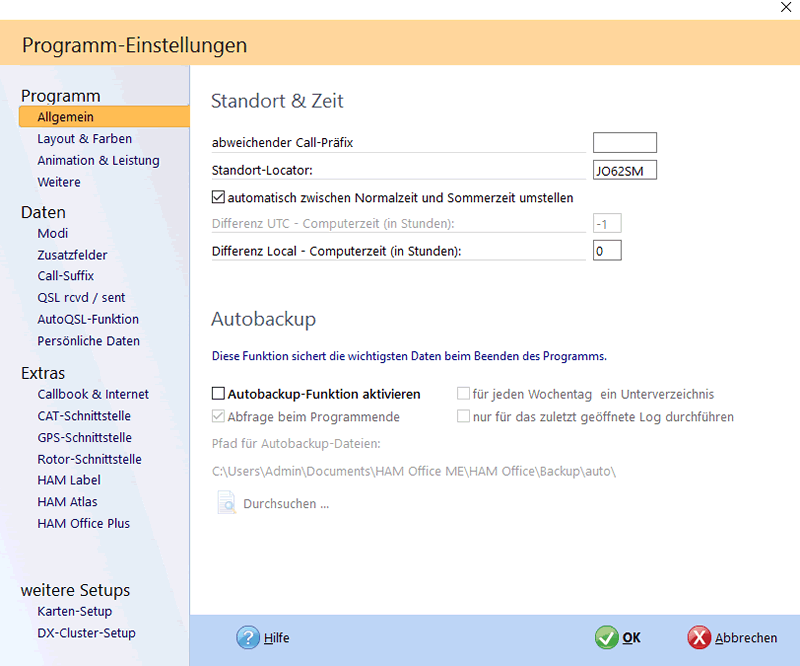Check für jeden Wochentag ein Unterverzeichnis

coord(463,393)
